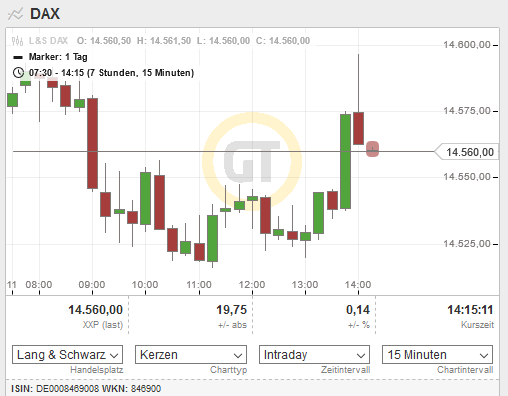Click the ISIN: DE0008469008 text
The height and width of the screenshot is (396, 508).
[55, 389]
